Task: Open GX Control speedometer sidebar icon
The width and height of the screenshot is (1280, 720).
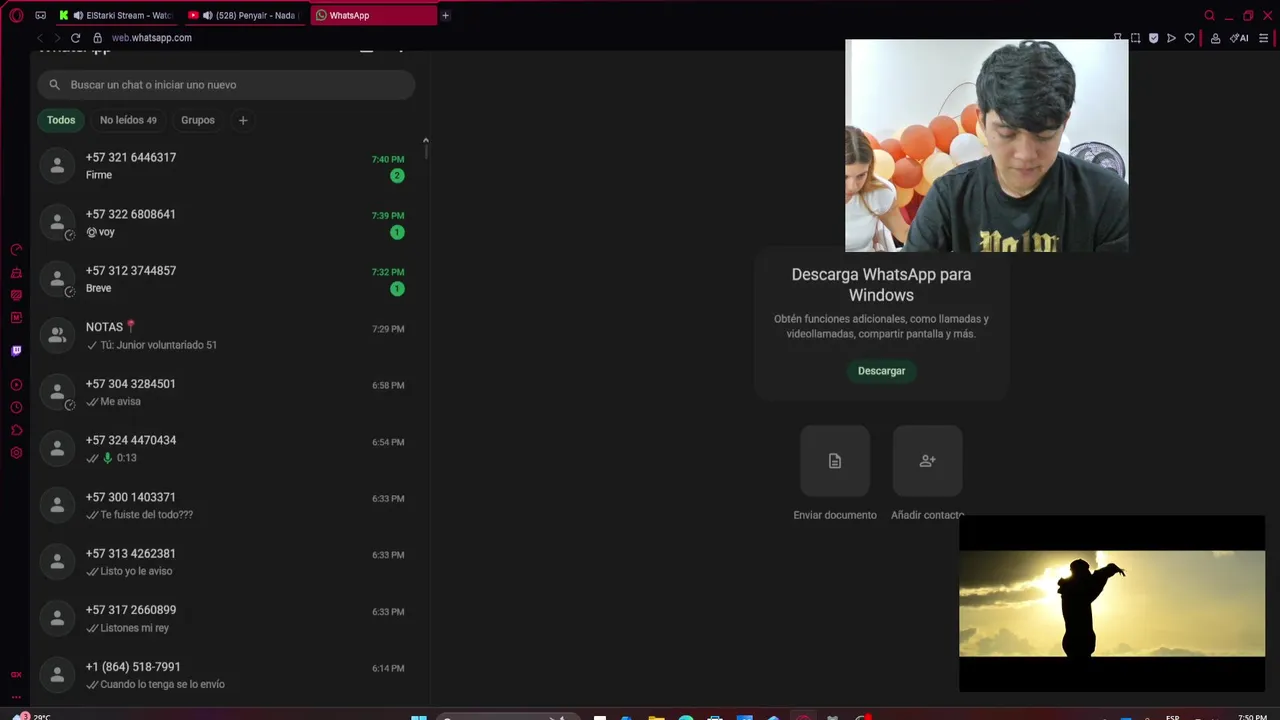Action: coord(16,250)
